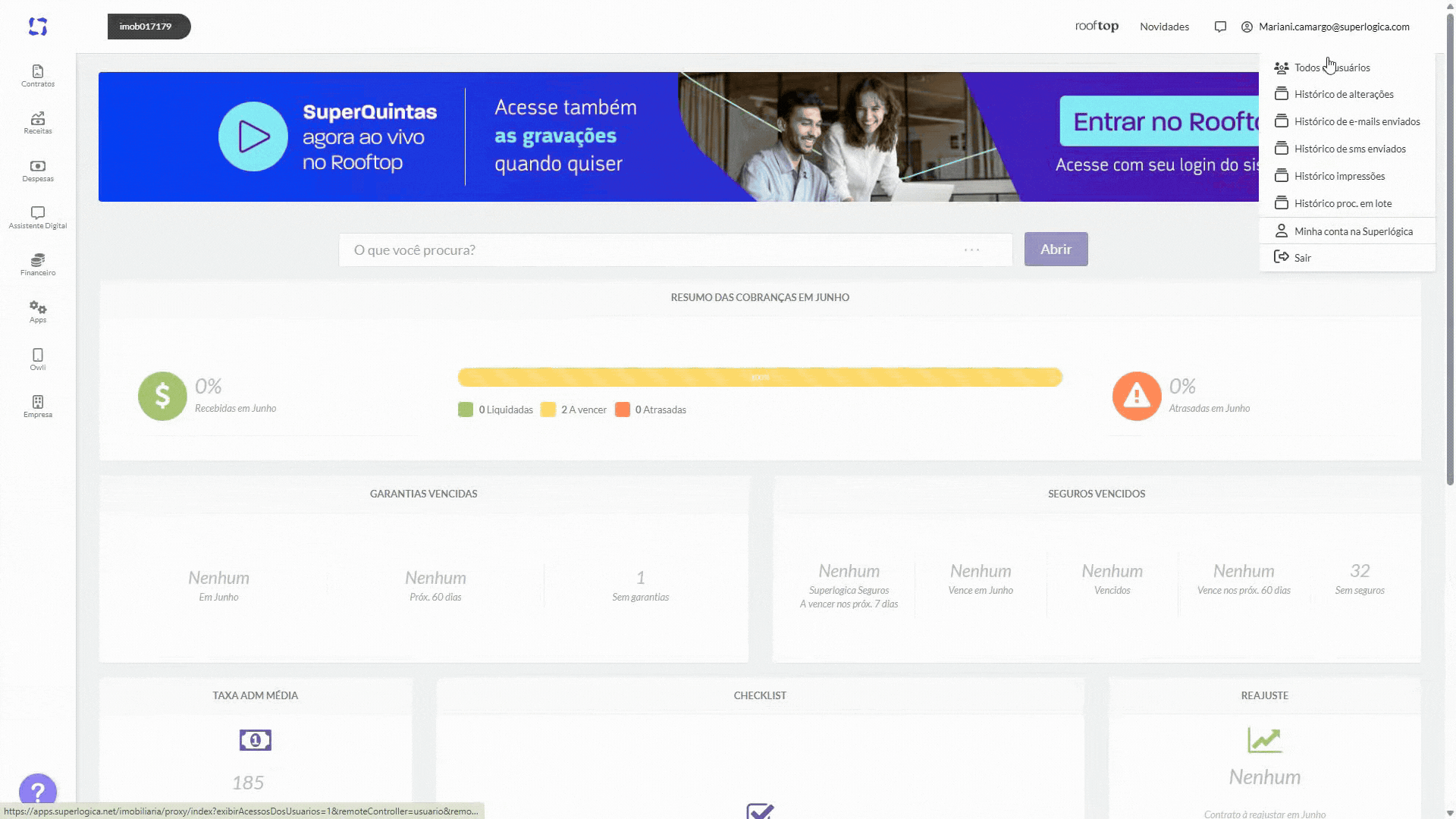Open Histórico de e-mails enviados
Screen dimensions: 1456x819
[x=1348, y=121]
